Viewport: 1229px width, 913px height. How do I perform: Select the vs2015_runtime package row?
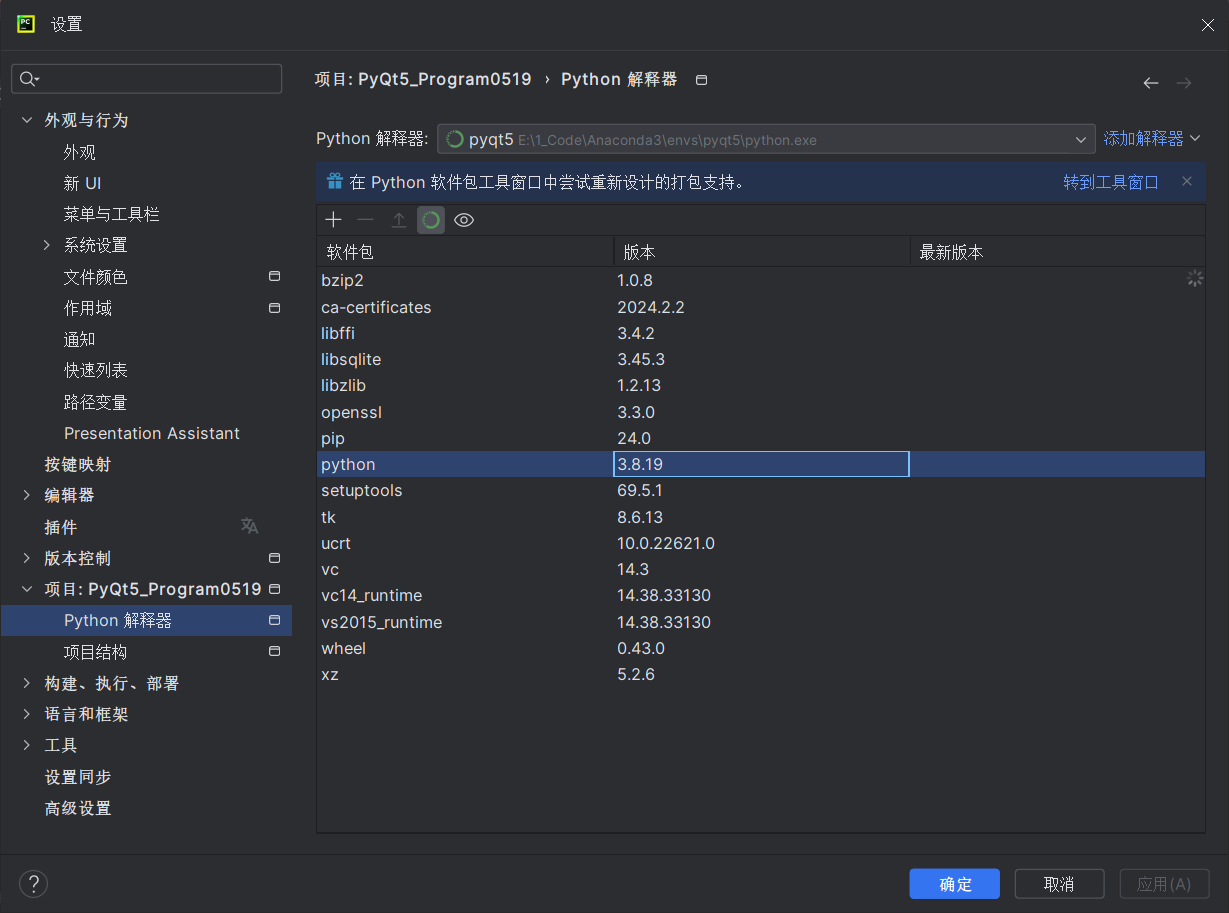click(761, 622)
